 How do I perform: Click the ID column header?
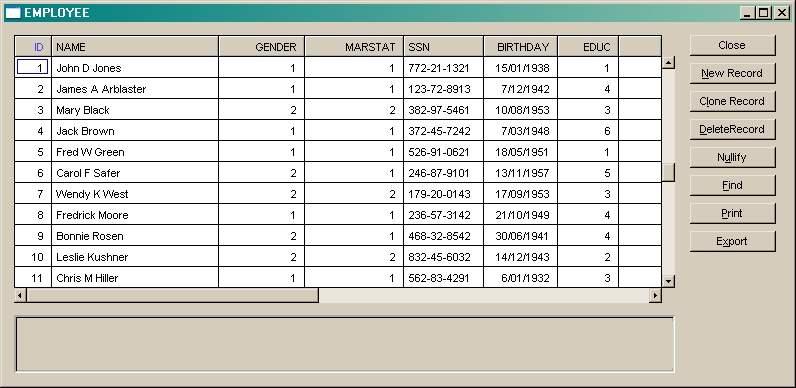point(33,47)
